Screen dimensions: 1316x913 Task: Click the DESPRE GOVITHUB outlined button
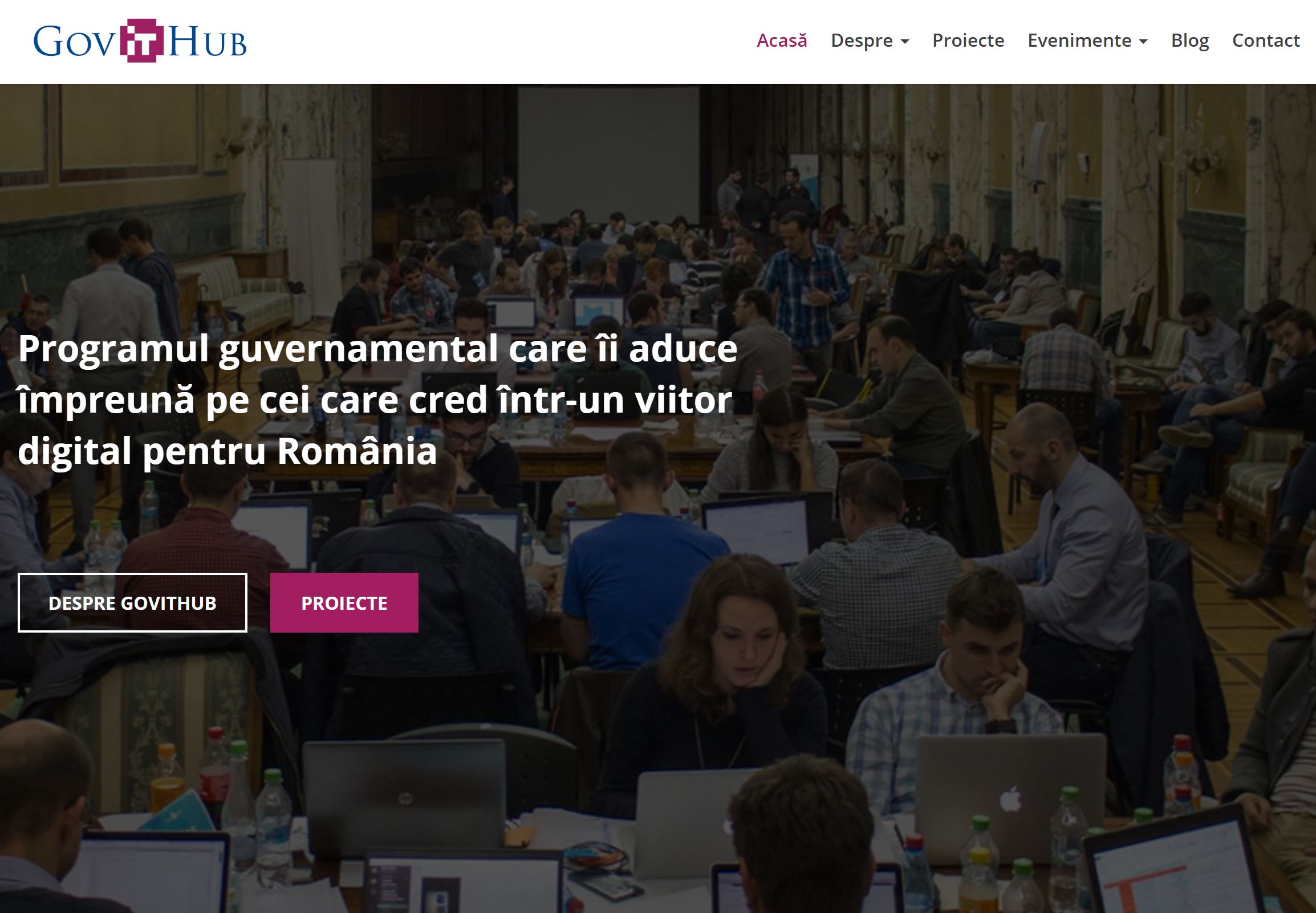tap(133, 603)
